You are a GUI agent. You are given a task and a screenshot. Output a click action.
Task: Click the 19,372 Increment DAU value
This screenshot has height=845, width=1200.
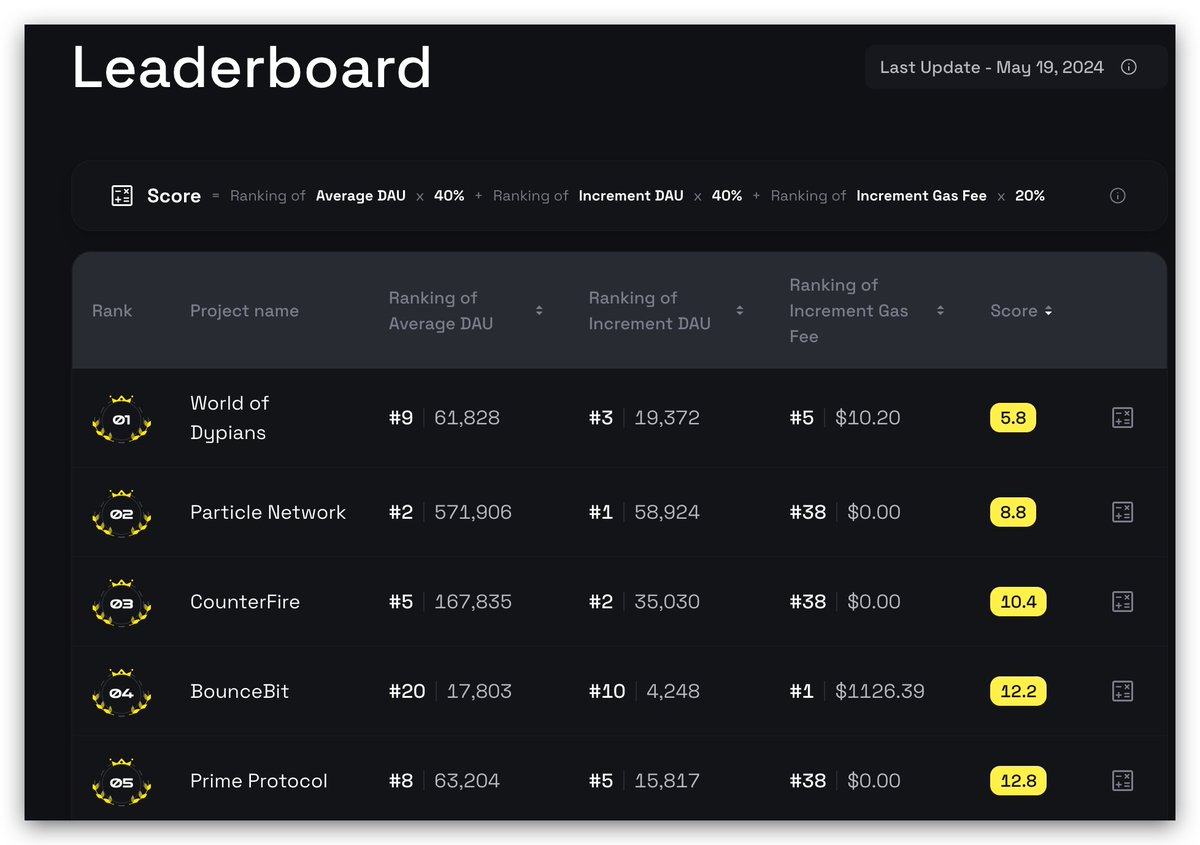[667, 418]
